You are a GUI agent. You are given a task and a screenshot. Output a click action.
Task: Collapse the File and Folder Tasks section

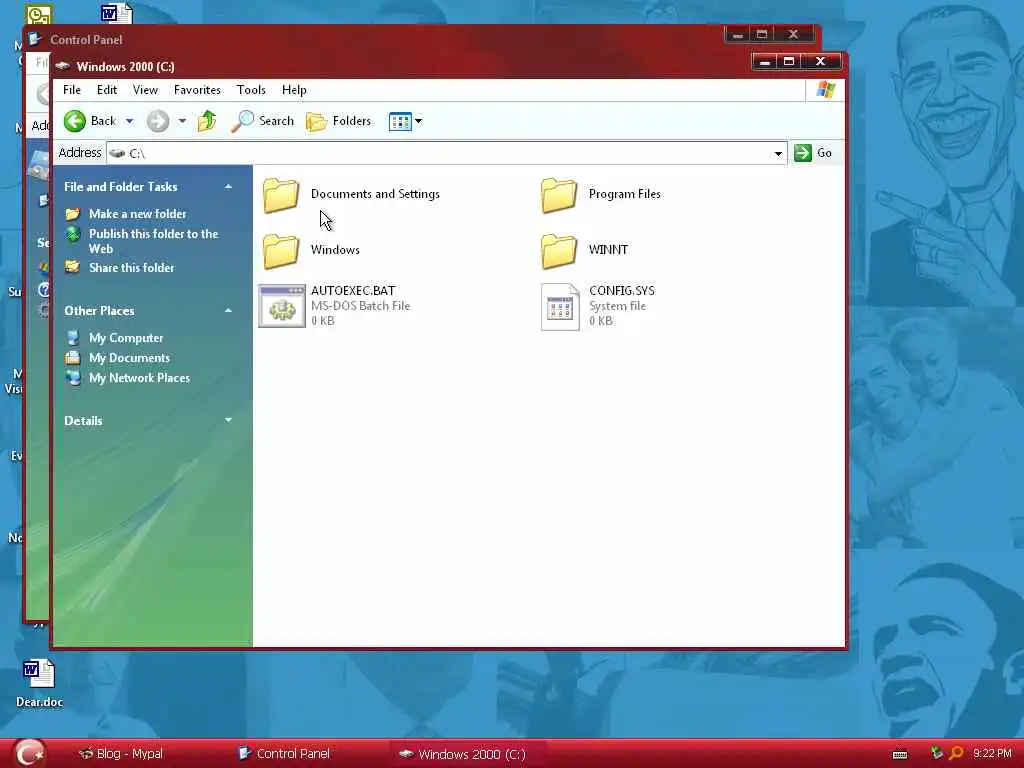(228, 187)
